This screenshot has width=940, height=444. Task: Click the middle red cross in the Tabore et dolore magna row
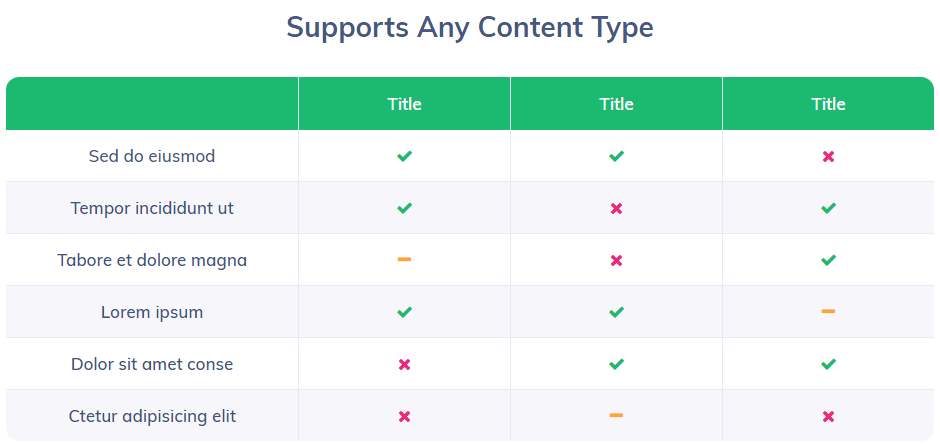click(616, 261)
